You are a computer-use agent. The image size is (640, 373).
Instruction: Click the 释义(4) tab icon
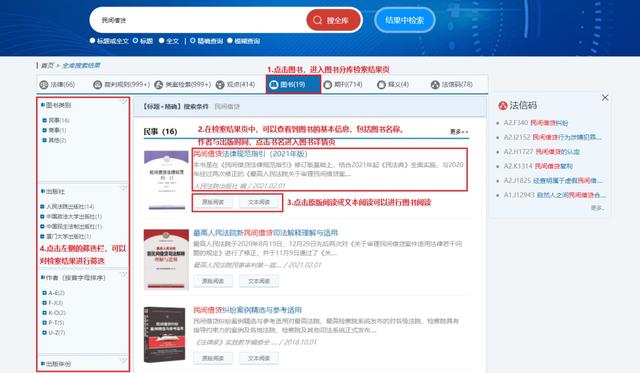click(x=381, y=84)
